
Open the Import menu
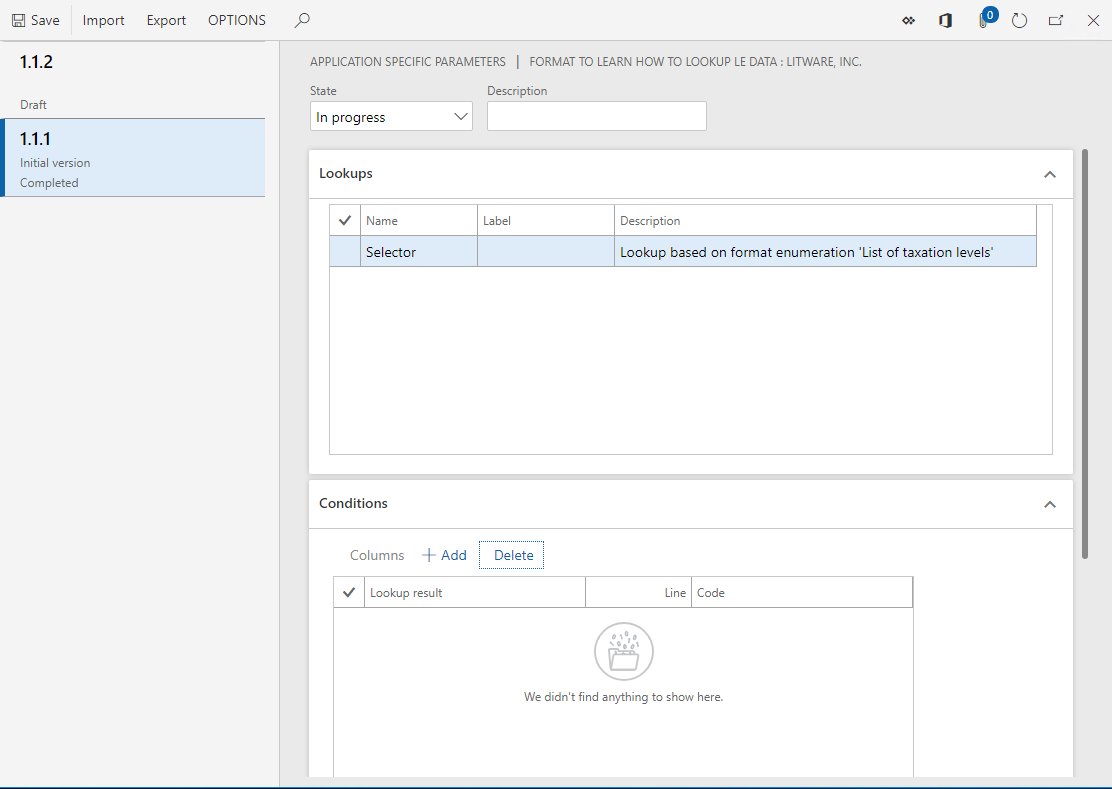click(104, 21)
